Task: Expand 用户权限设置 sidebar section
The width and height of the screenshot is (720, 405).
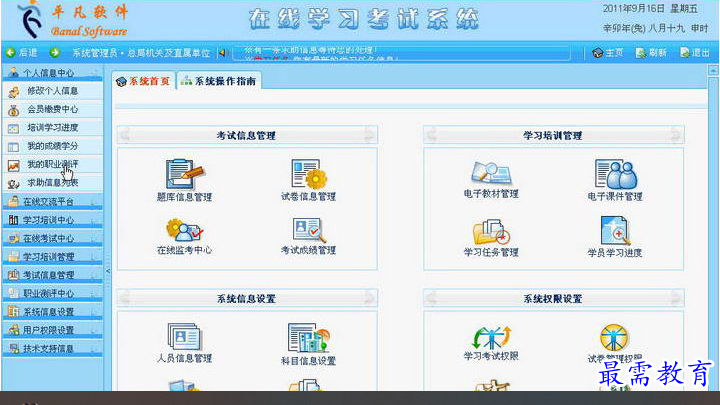Action: 52,330
